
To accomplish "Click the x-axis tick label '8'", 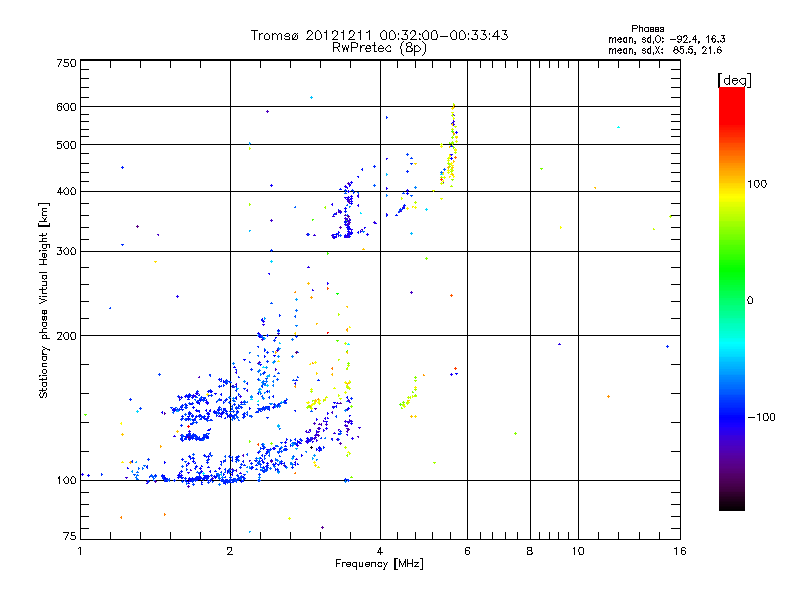I will (530, 551).
